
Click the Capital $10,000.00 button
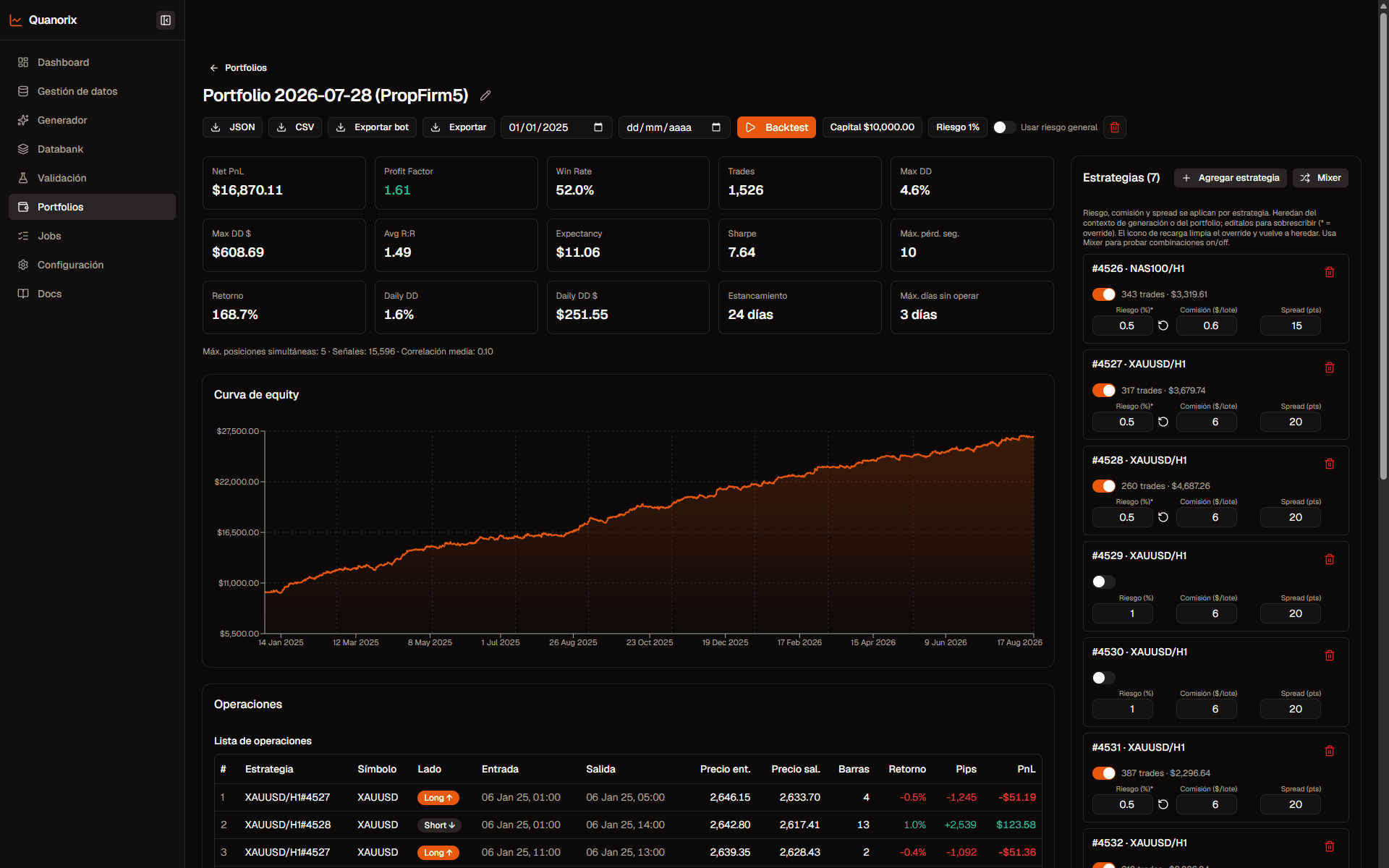(x=872, y=127)
